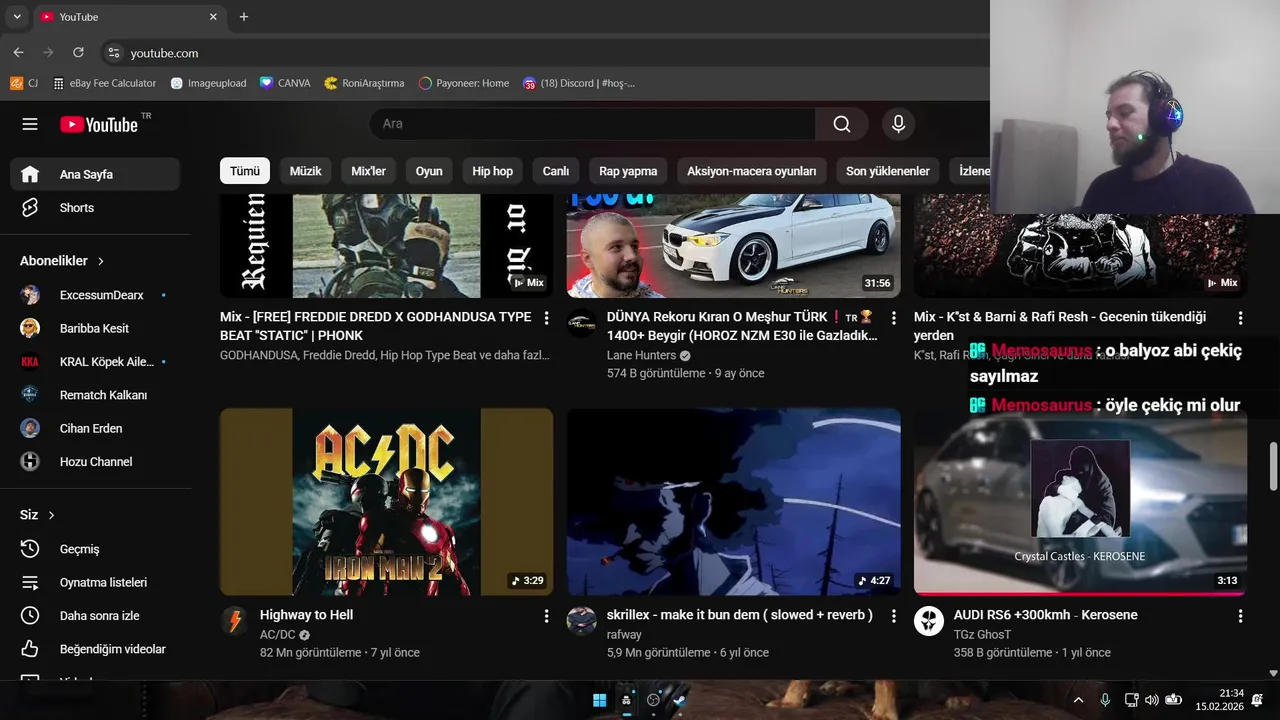Select the Oyun filter chip
Screen dimensions: 1280x720
(x=429, y=171)
